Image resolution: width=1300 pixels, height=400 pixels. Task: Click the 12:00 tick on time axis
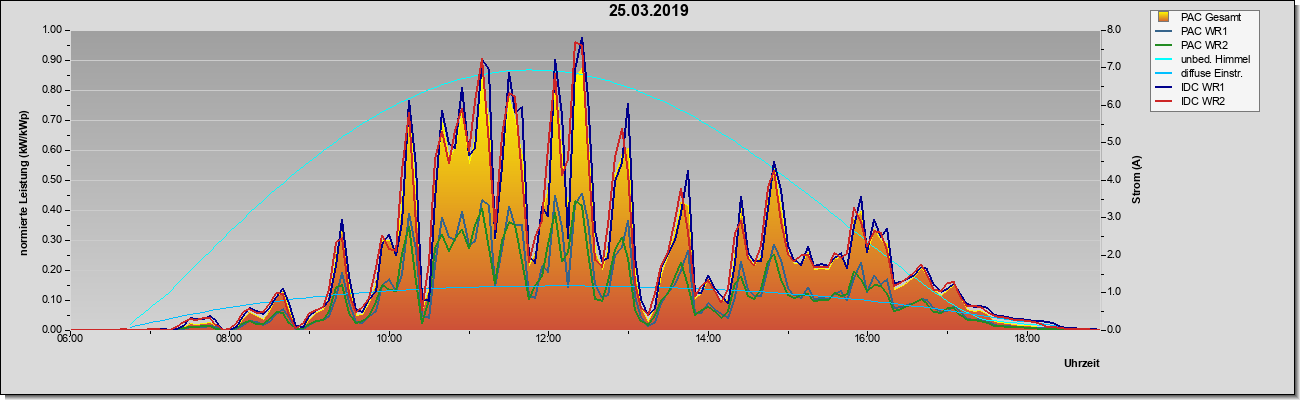point(548,338)
